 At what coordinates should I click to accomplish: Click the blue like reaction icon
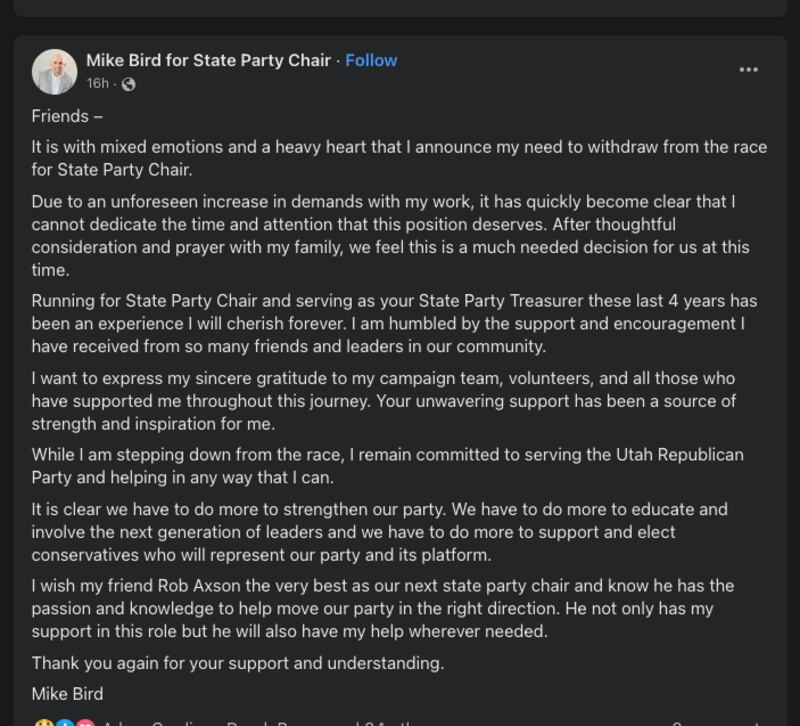tap(64, 722)
